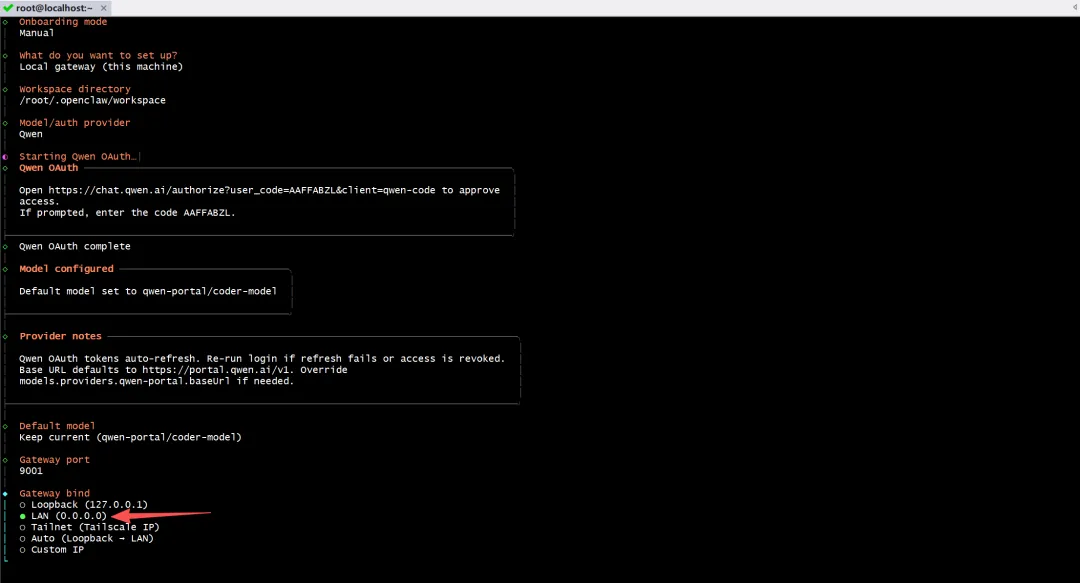This screenshot has width=1080, height=583.
Task: Click the 'Provider notes' heading
Action: point(61,336)
